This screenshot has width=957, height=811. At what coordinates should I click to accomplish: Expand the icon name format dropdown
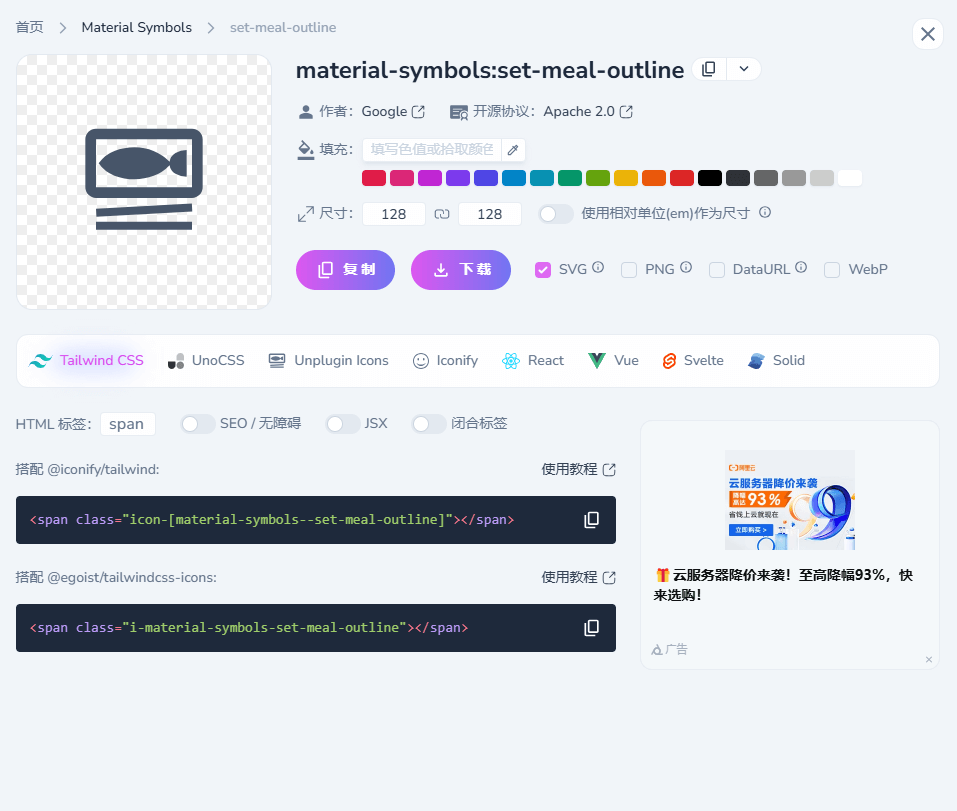pyautogui.click(x=743, y=69)
